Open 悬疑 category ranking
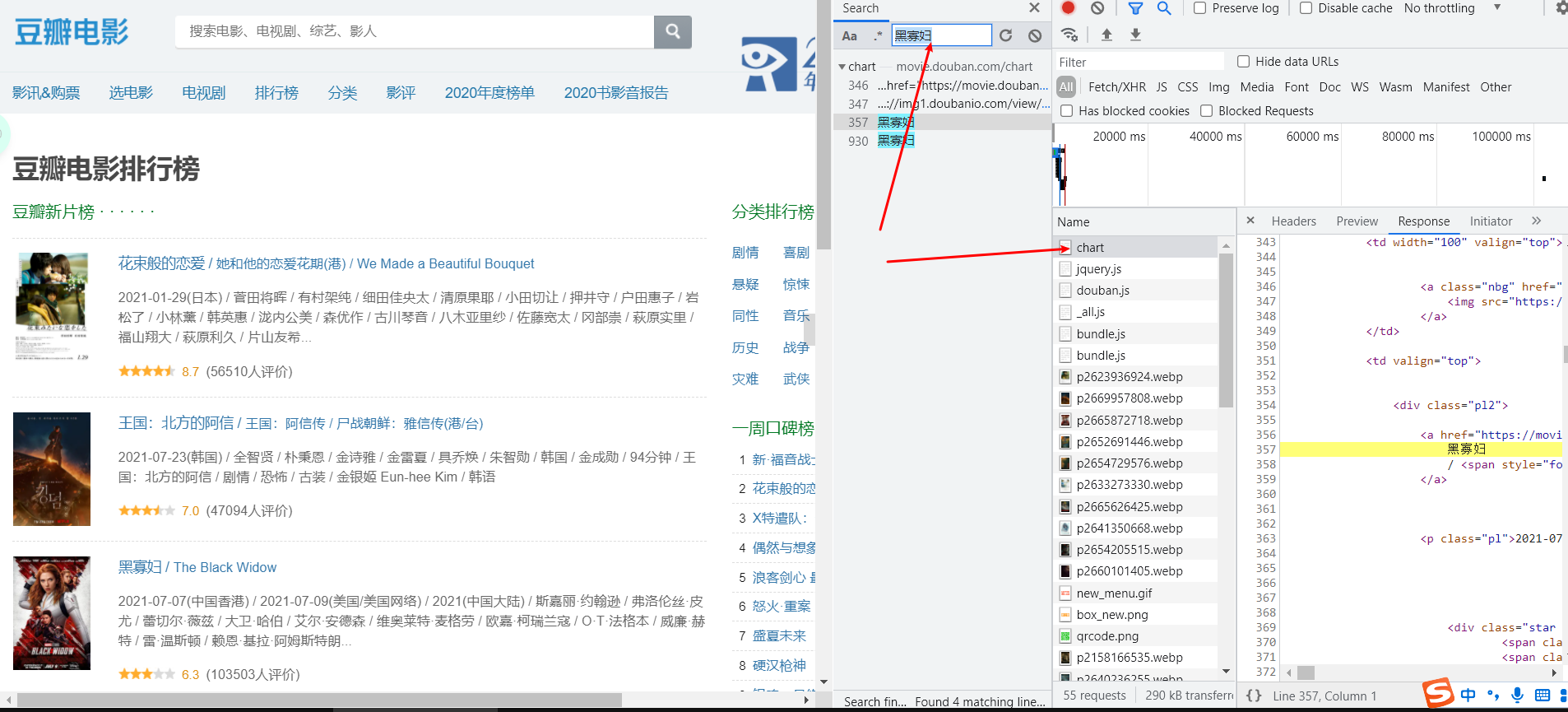 tap(745, 284)
